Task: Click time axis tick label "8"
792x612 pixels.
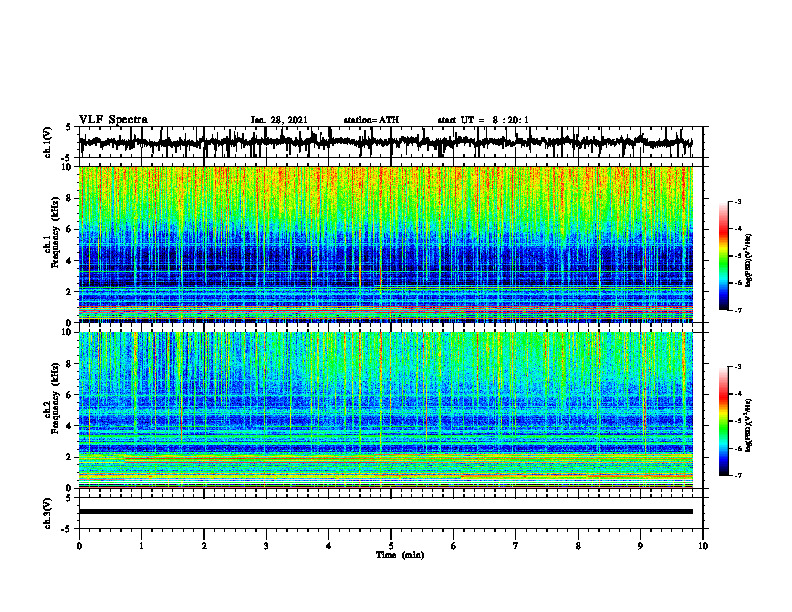Action: [578, 546]
